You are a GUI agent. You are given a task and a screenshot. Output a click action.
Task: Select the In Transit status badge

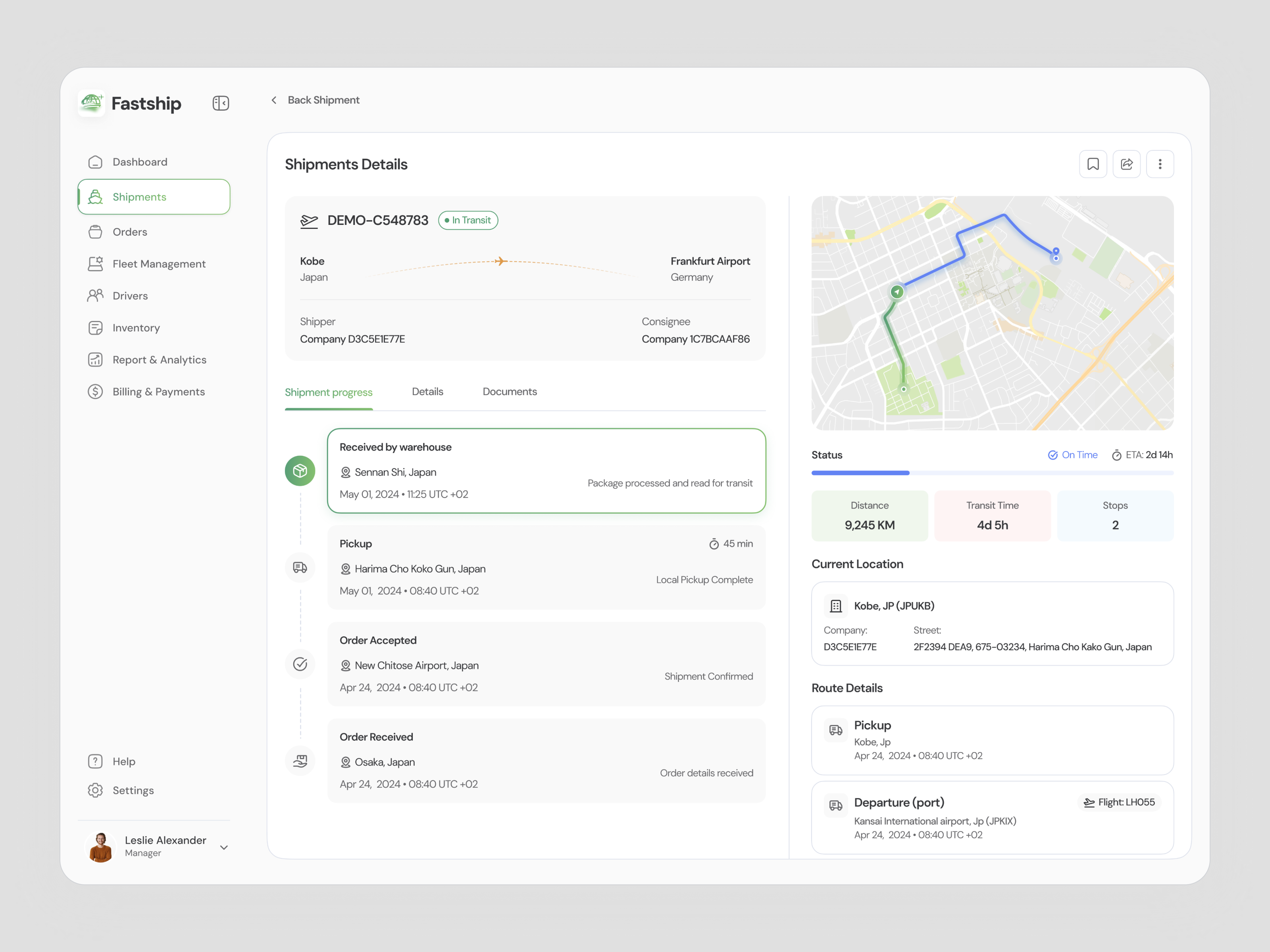[x=468, y=220]
